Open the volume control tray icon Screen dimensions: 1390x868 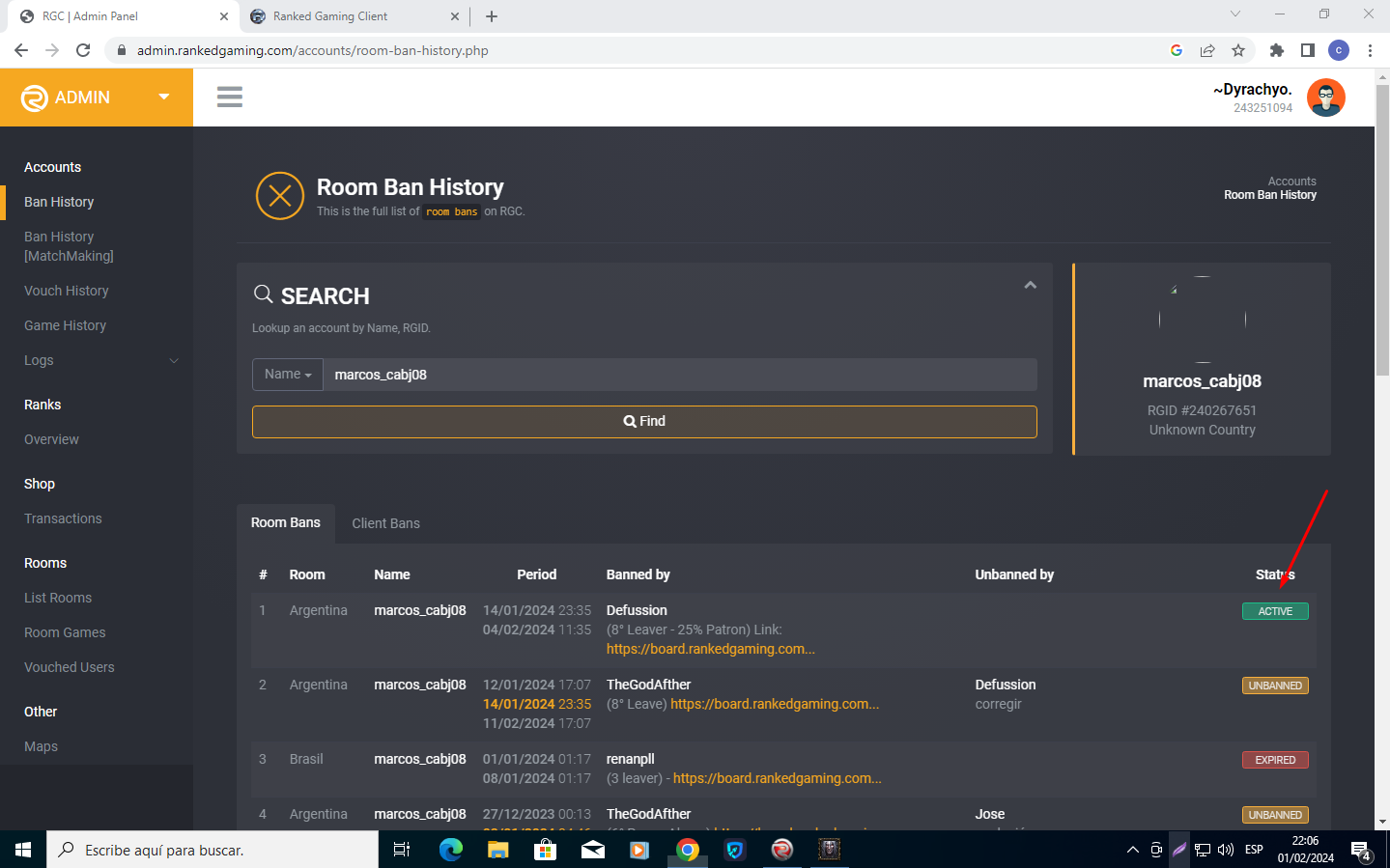pos(1226,850)
